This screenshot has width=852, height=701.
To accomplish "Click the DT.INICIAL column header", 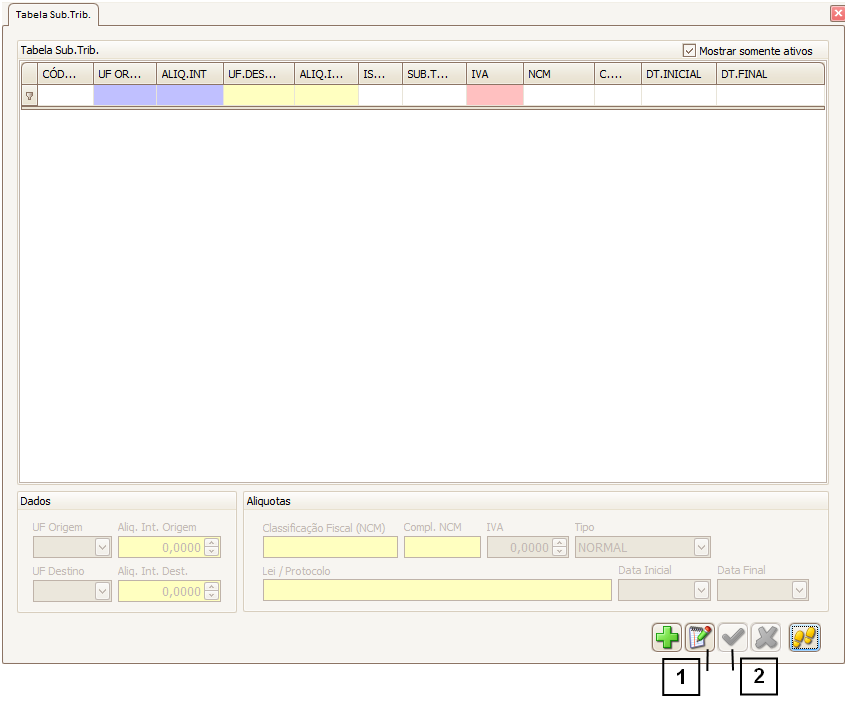I will tap(678, 74).
